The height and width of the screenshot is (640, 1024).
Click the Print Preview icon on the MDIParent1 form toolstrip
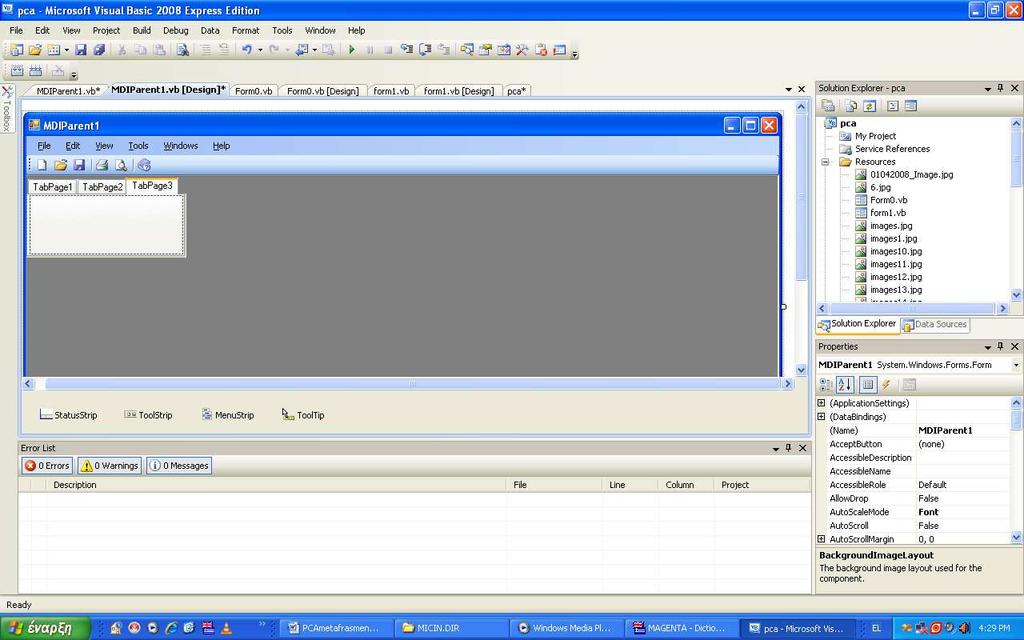click(x=121, y=165)
